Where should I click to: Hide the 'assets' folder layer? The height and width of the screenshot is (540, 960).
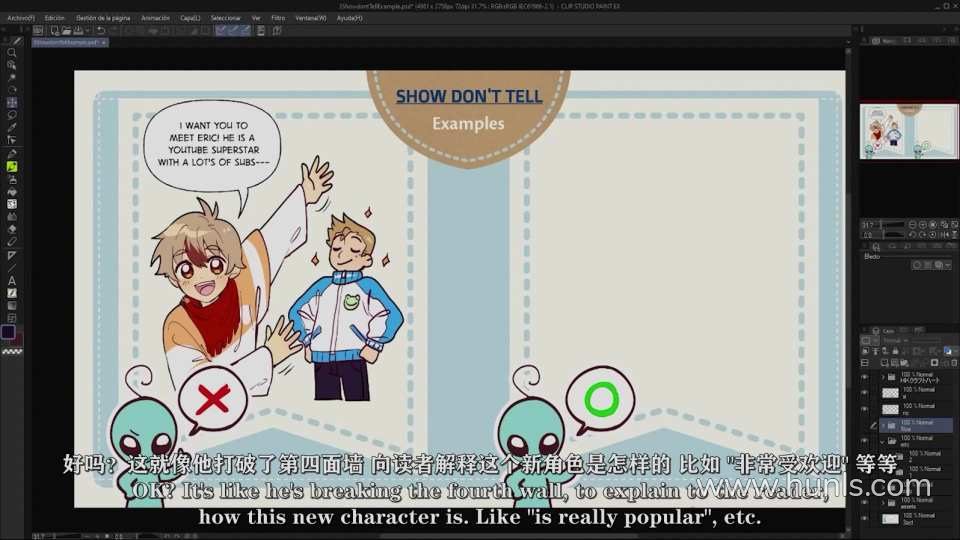coord(866,502)
